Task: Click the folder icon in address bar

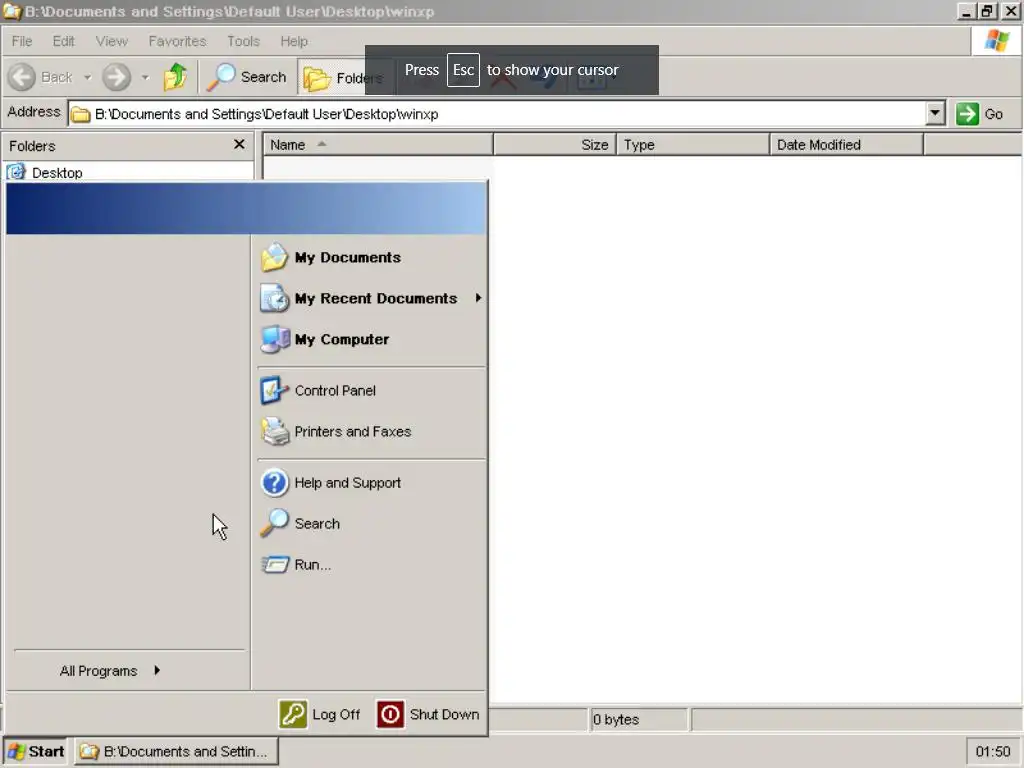Action: click(80, 114)
